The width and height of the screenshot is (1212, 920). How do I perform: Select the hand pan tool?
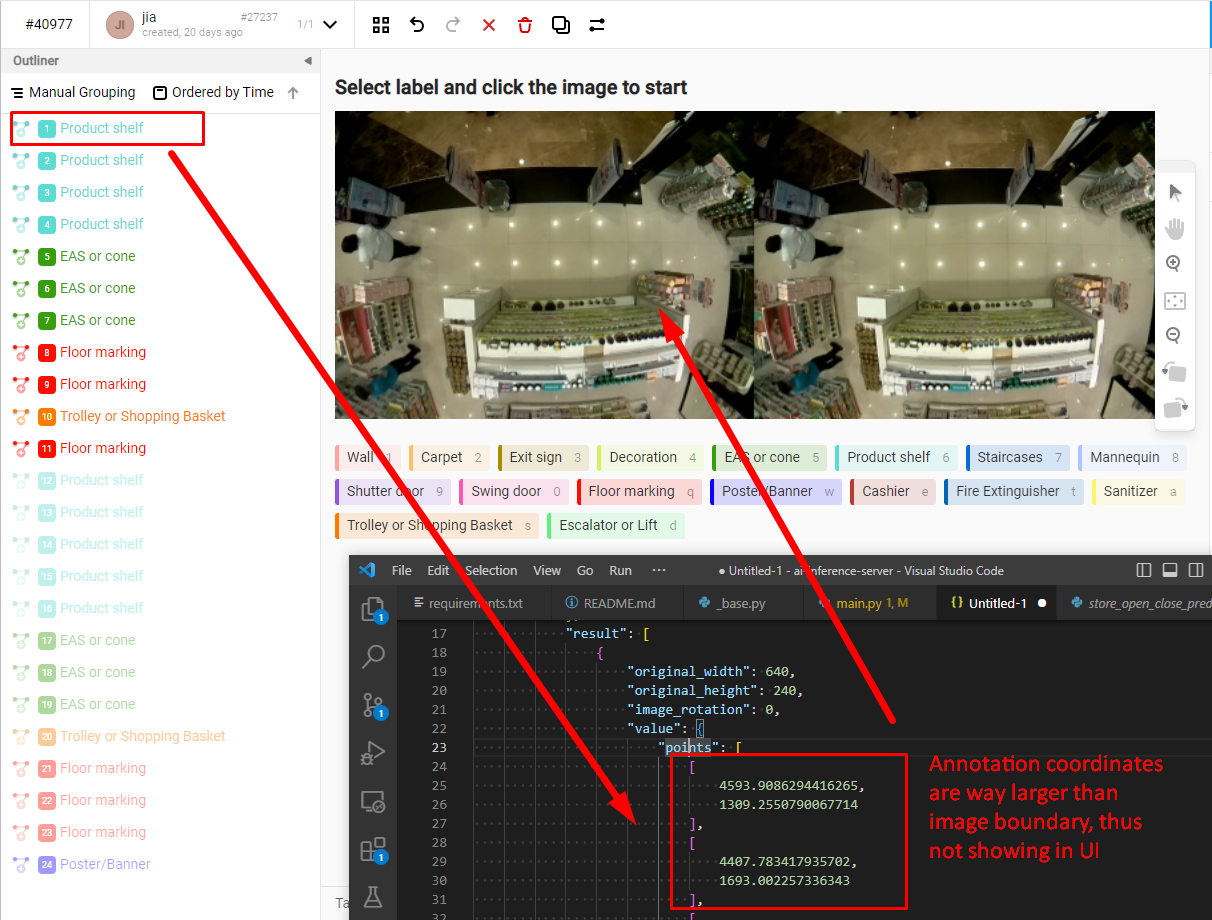pos(1175,229)
